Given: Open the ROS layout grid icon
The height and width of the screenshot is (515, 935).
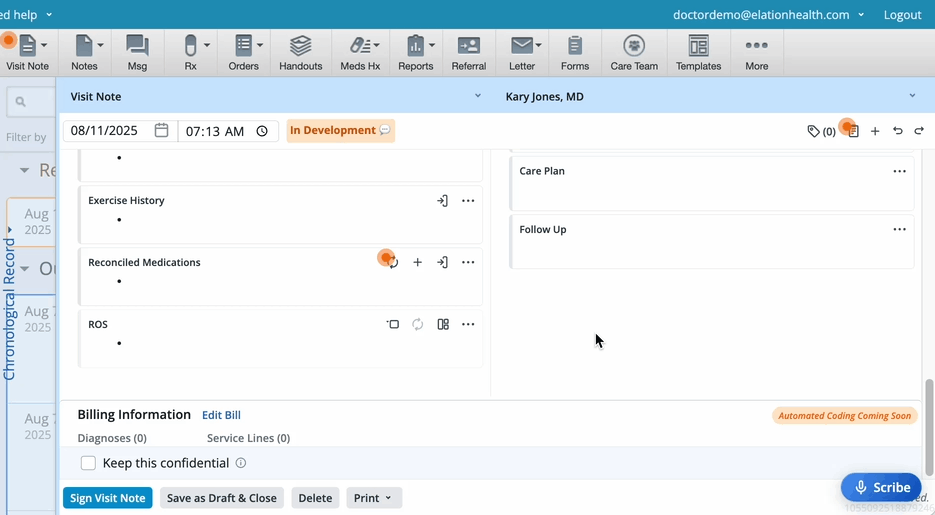Looking at the screenshot, I should pos(443,324).
